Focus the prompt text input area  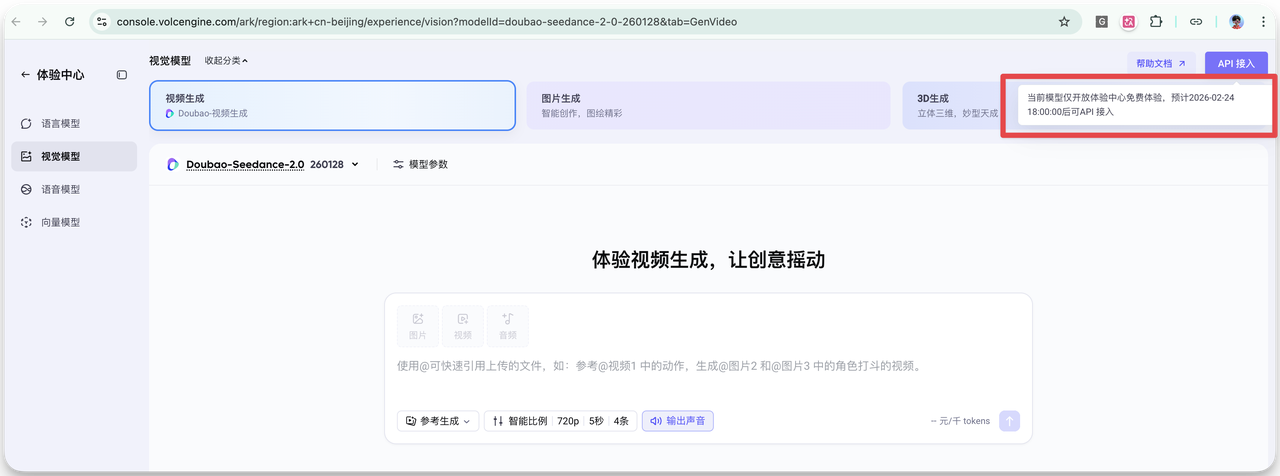coord(708,366)
